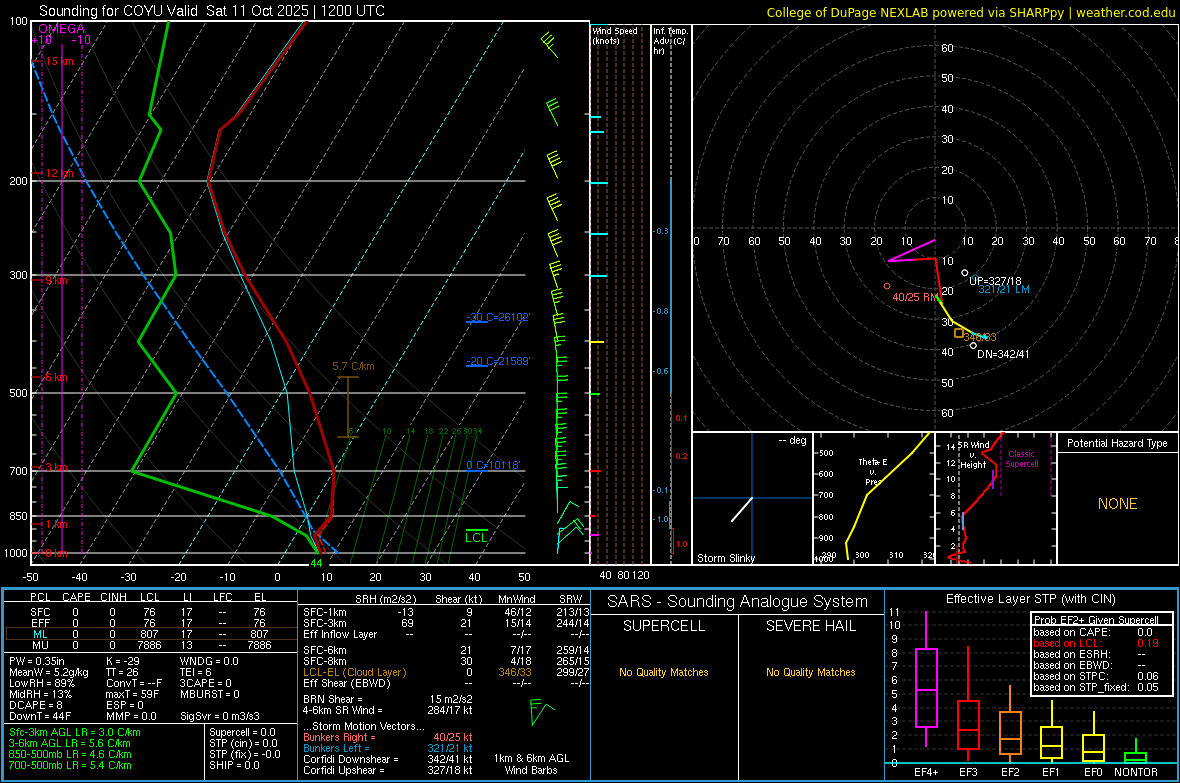Click the SR Wind v. Height panel label
1180x783 pixels.
pos(973,455)
